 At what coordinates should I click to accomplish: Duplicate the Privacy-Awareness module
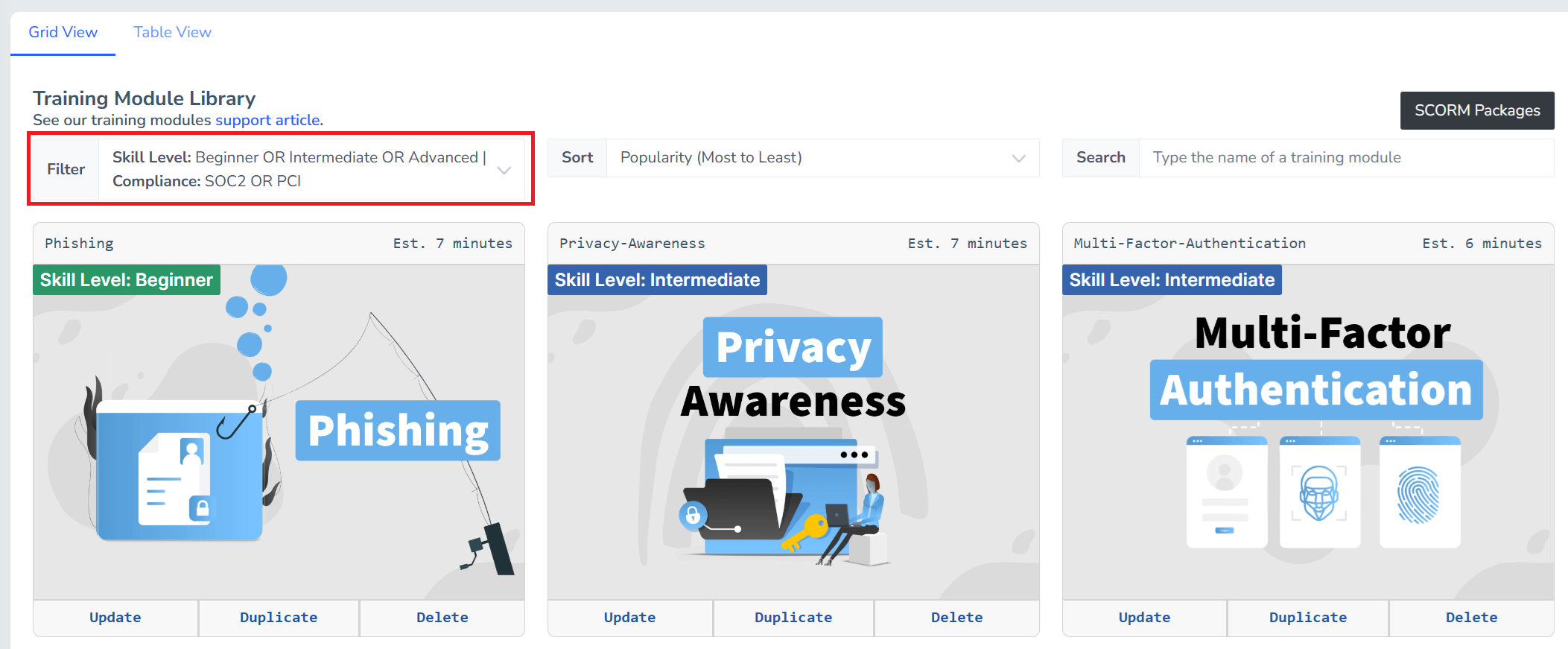tap(793, 618)
